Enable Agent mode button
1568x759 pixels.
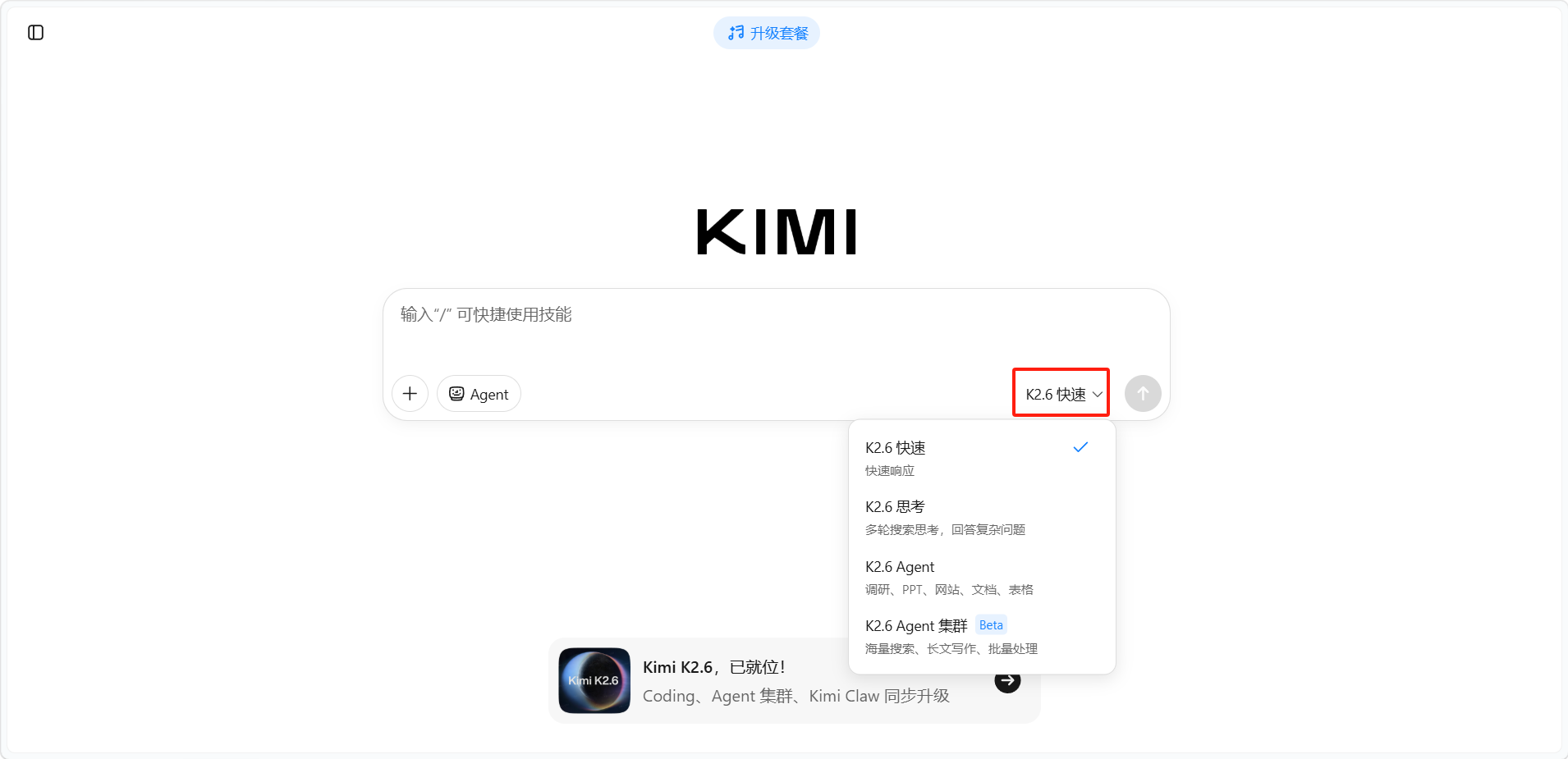[x=479, y=394]
